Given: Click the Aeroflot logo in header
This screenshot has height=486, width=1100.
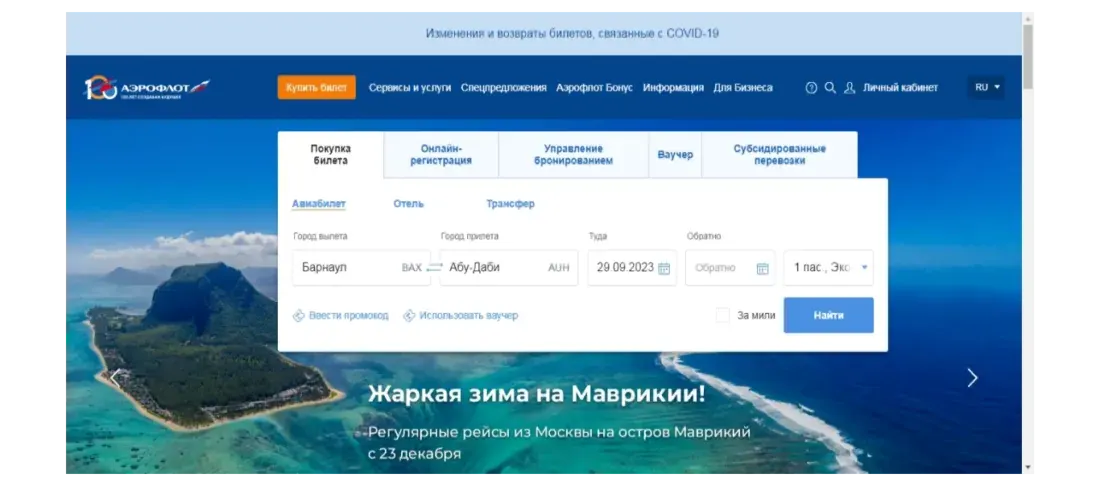Looking at the screenshot, I should point(147,88).
